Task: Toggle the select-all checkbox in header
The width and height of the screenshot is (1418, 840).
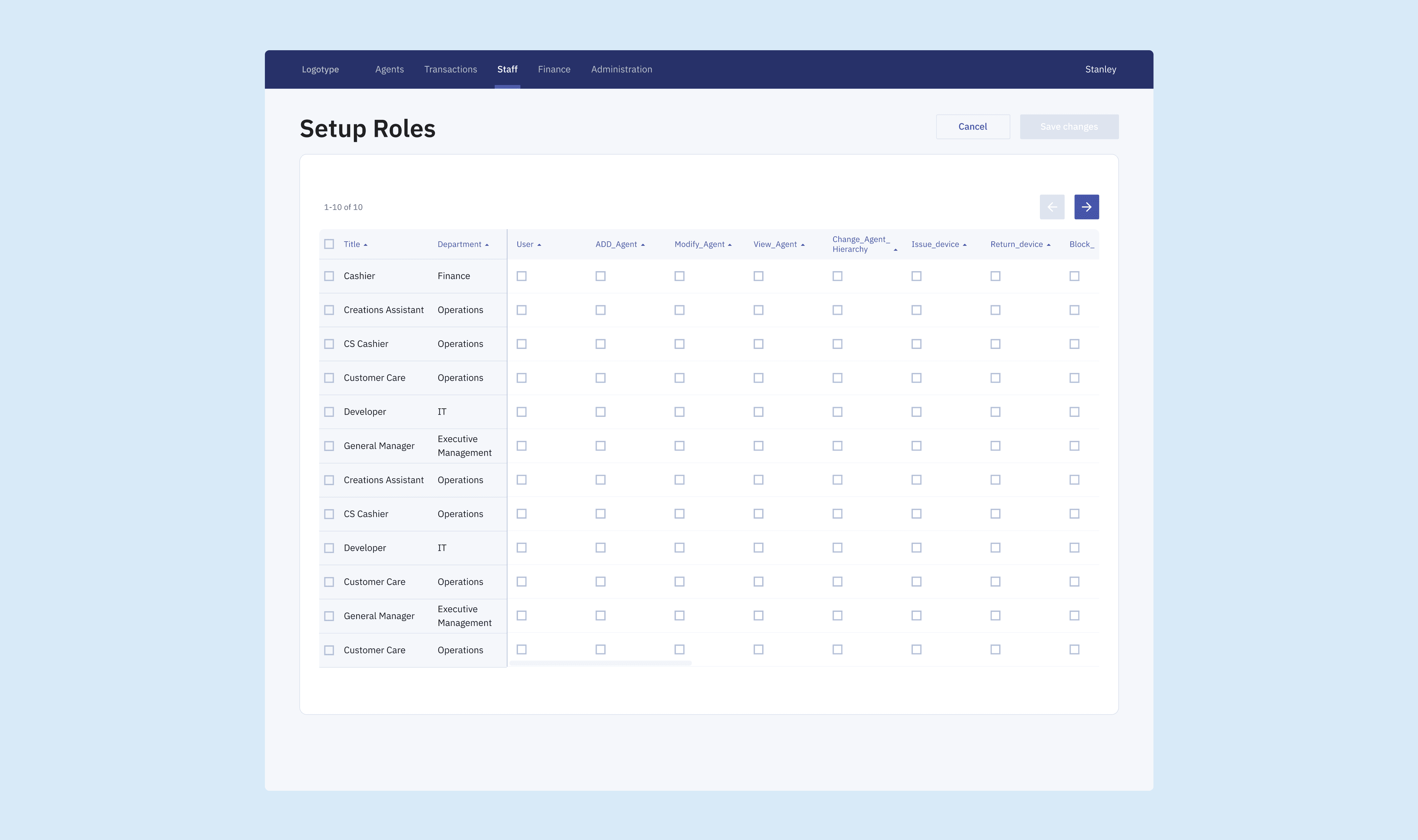Action: tap(329, 245)
